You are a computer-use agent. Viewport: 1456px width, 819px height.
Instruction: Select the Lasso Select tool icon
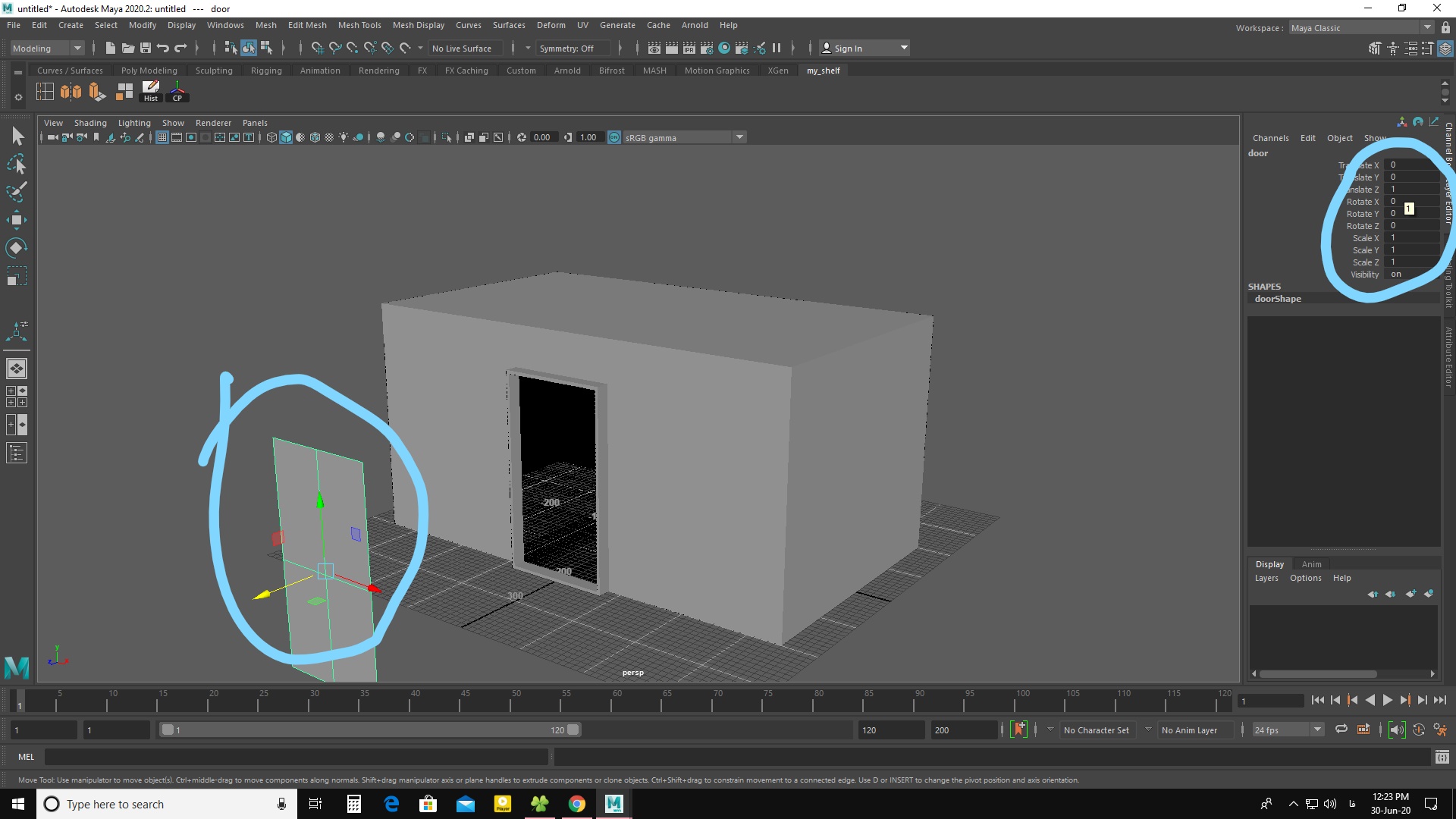click(17, 164)
